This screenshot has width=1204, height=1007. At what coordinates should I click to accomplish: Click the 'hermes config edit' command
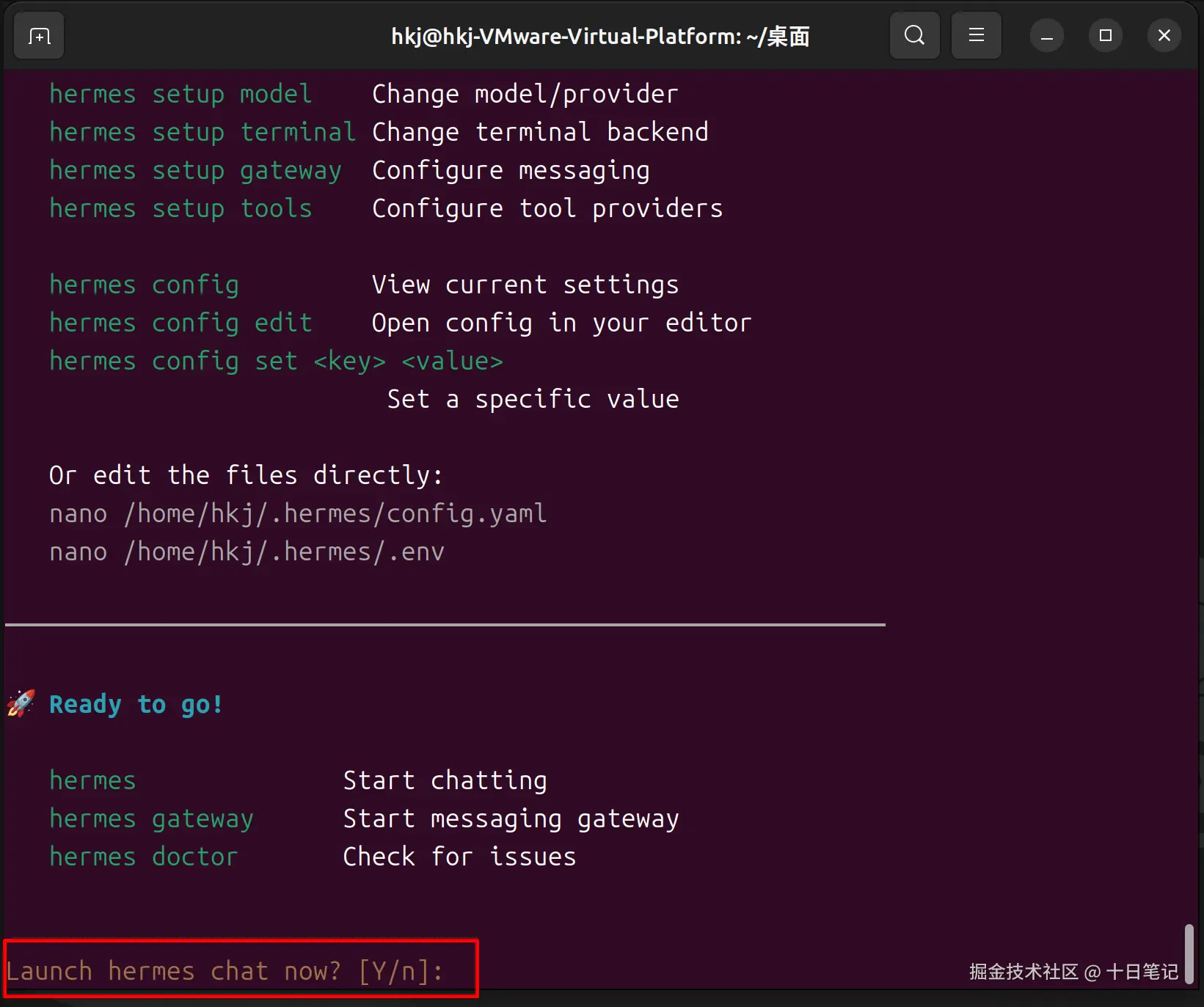pos(180,323)
